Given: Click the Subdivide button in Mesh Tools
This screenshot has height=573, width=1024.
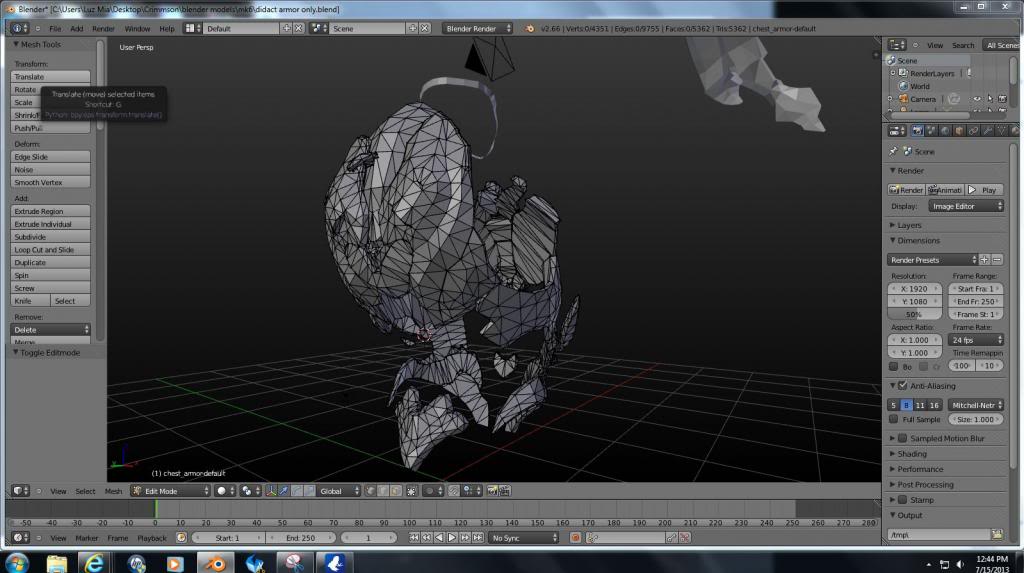Looking at the screenshot, I should tap(50, 237).
